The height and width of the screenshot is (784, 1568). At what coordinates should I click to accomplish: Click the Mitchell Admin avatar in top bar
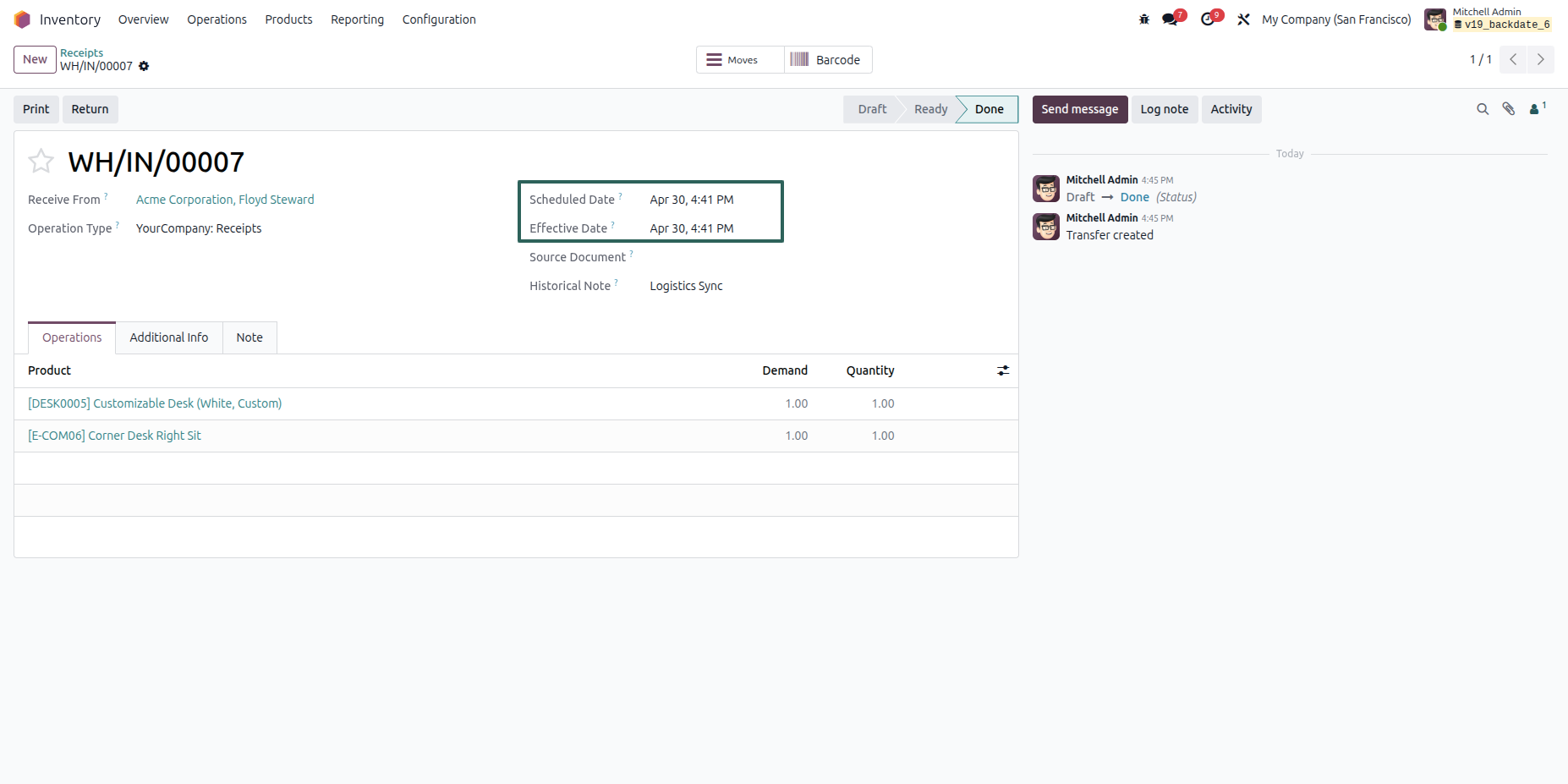[x=1434, y=19]
